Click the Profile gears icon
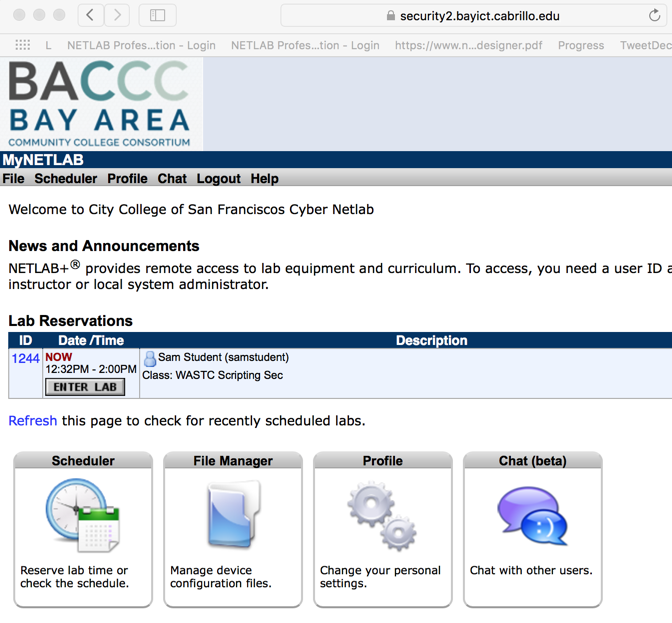 click(382, 515)
